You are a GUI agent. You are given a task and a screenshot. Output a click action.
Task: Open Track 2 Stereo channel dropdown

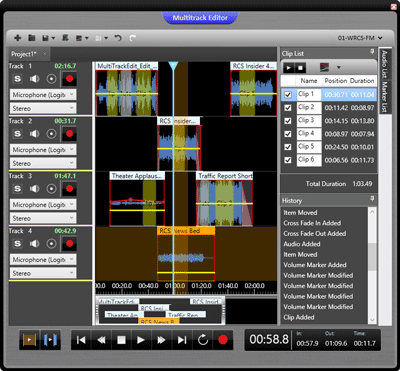click(x=43, y=163)
